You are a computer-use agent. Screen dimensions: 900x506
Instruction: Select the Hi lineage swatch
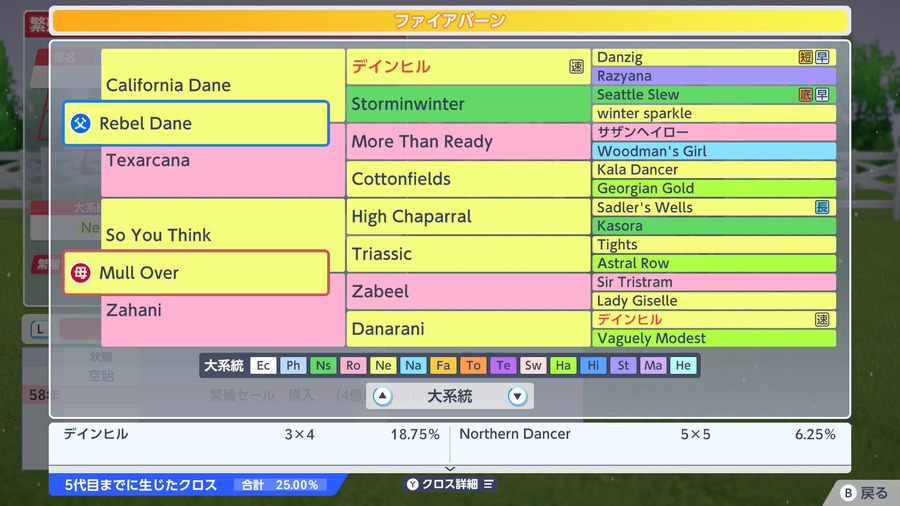593,365
